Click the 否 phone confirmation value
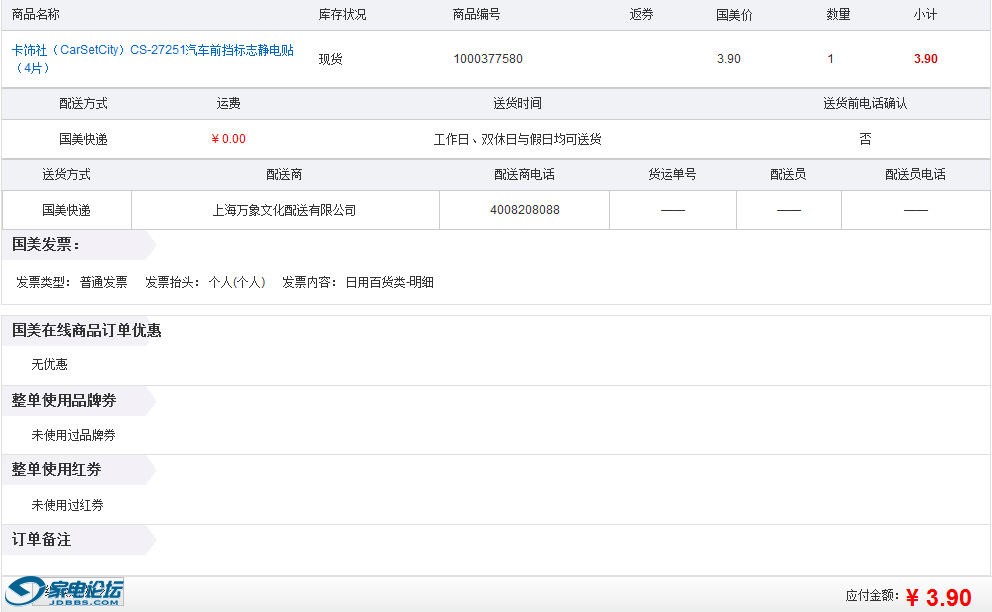The image size is (992, 612). (x=865, y=139)
